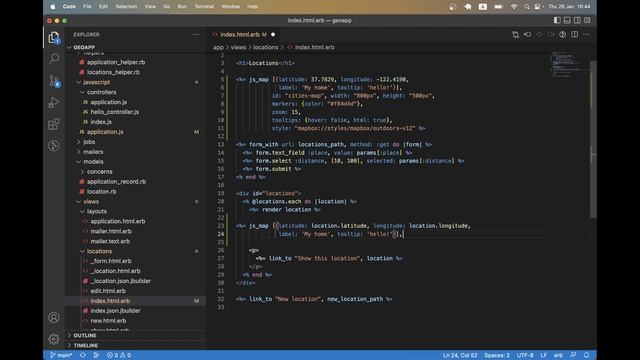Click LF end of line selector
The height and width of the screenshot is (360, 640).
coord(544,356)
